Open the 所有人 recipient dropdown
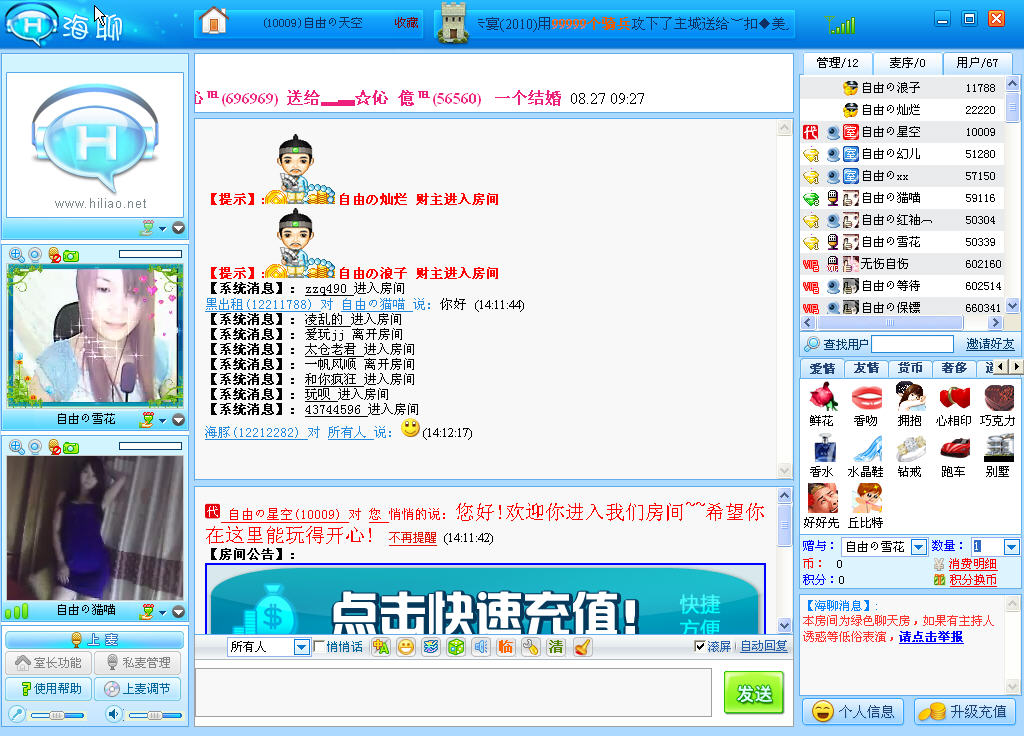Screen dimensions: 1024x736 pos(301,647)
